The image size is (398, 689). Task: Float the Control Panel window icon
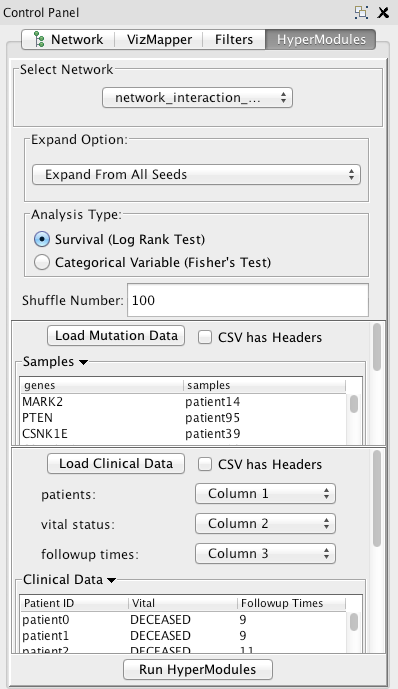(361, 12)
